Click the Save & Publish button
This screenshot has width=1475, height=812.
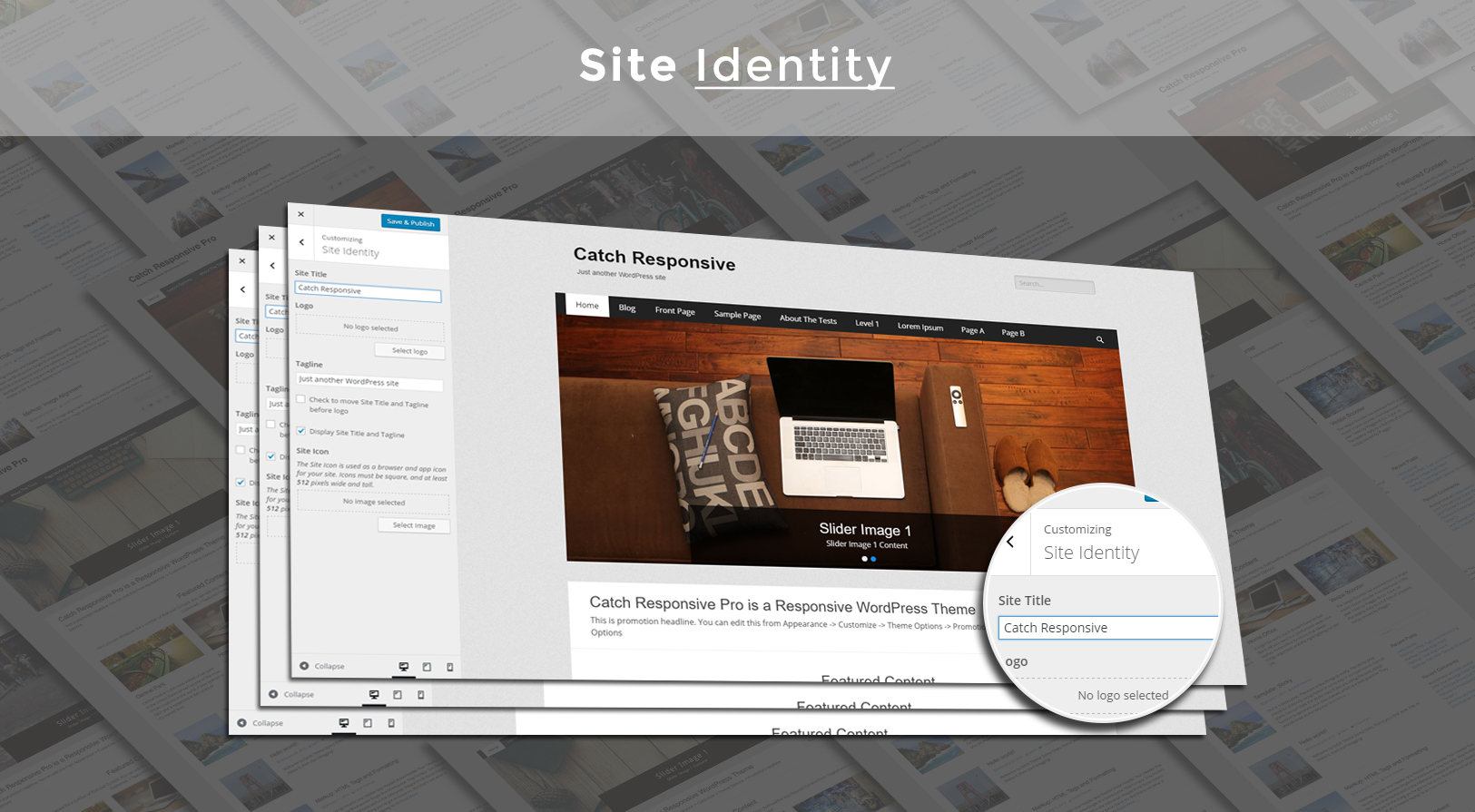coord(410,222)
